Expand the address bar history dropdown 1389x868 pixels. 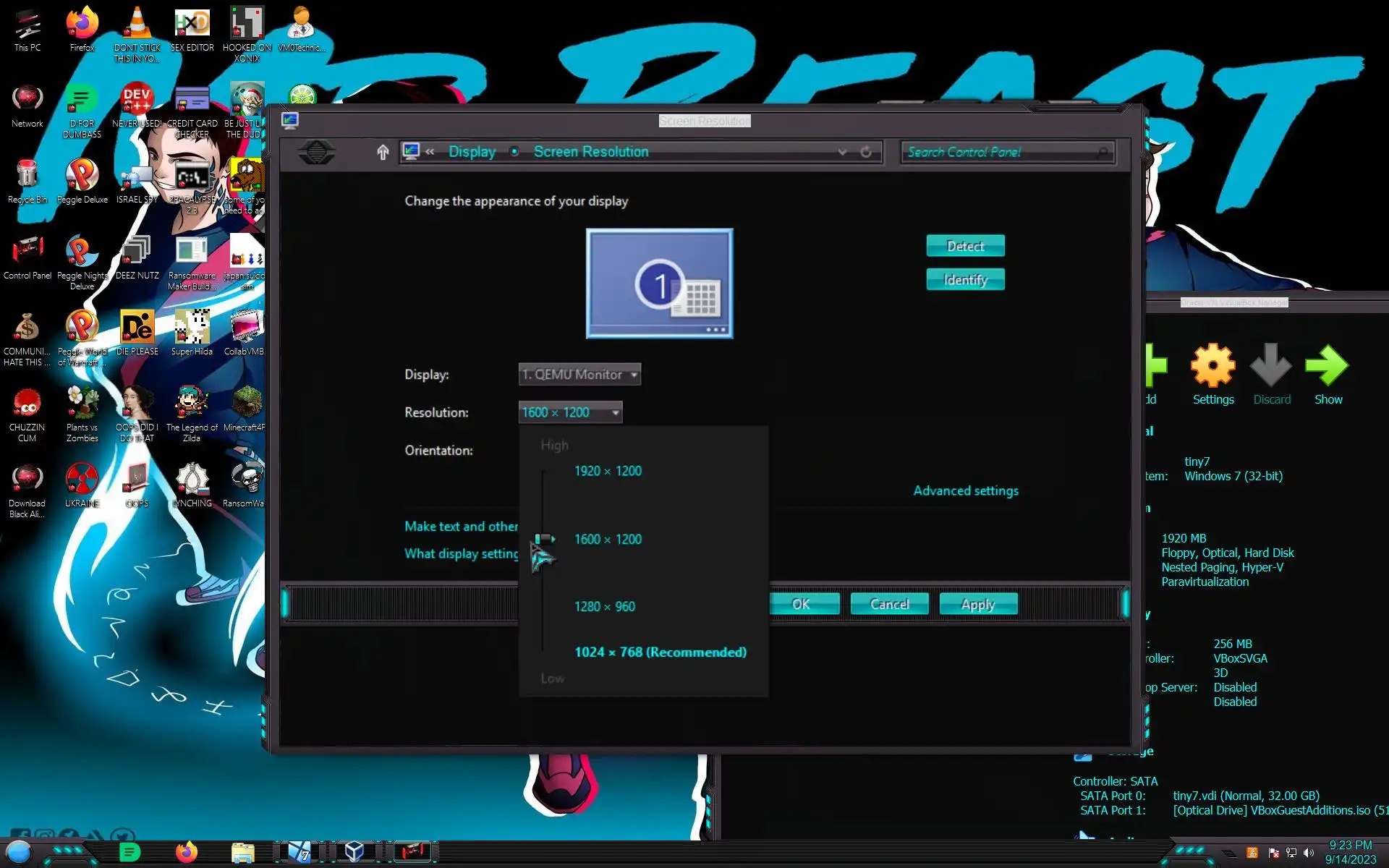[842, 152]
